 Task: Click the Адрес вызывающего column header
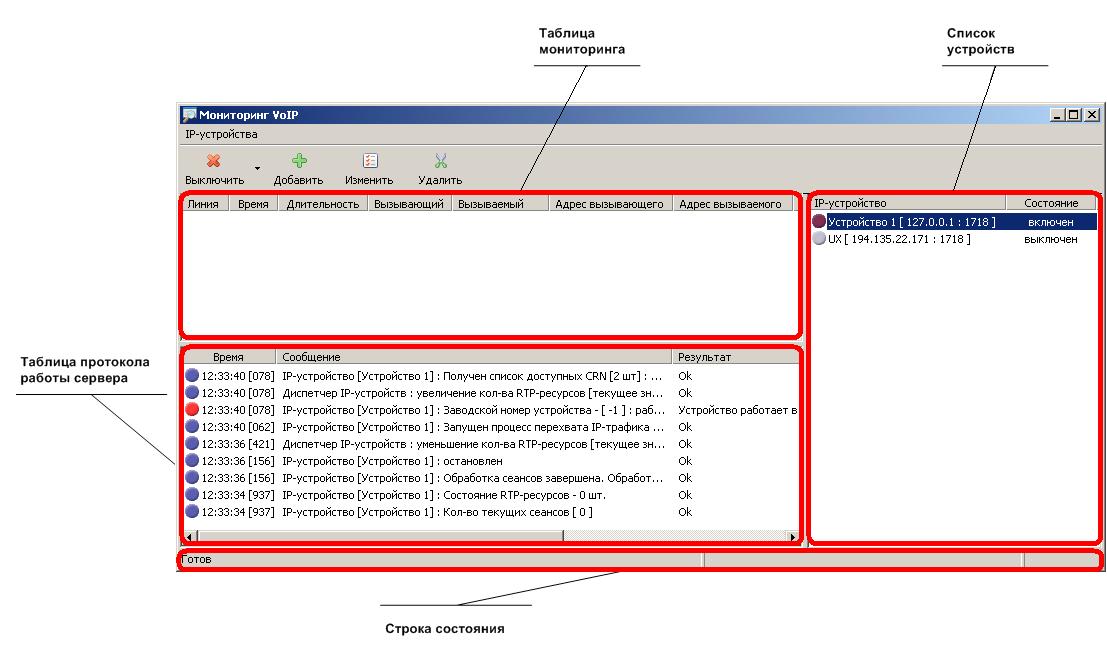(609, 204)
